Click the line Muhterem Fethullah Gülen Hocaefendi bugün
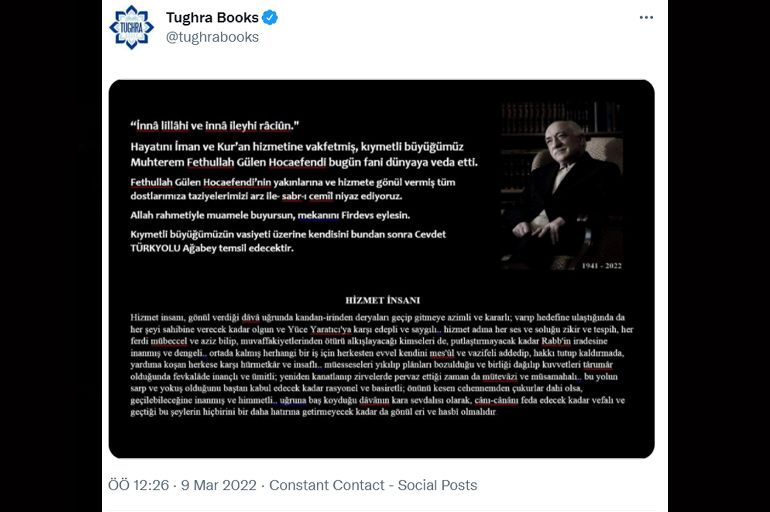The width and height of the screenshot is (770, 512). click(304, 162)
